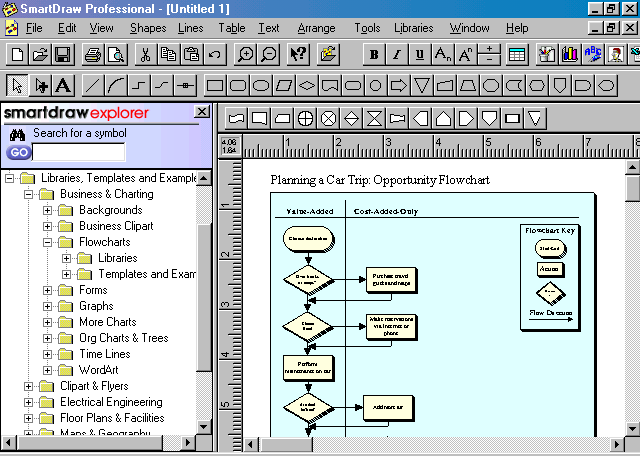
Task: Paste from clipboard icon
Action: point(191,55)
